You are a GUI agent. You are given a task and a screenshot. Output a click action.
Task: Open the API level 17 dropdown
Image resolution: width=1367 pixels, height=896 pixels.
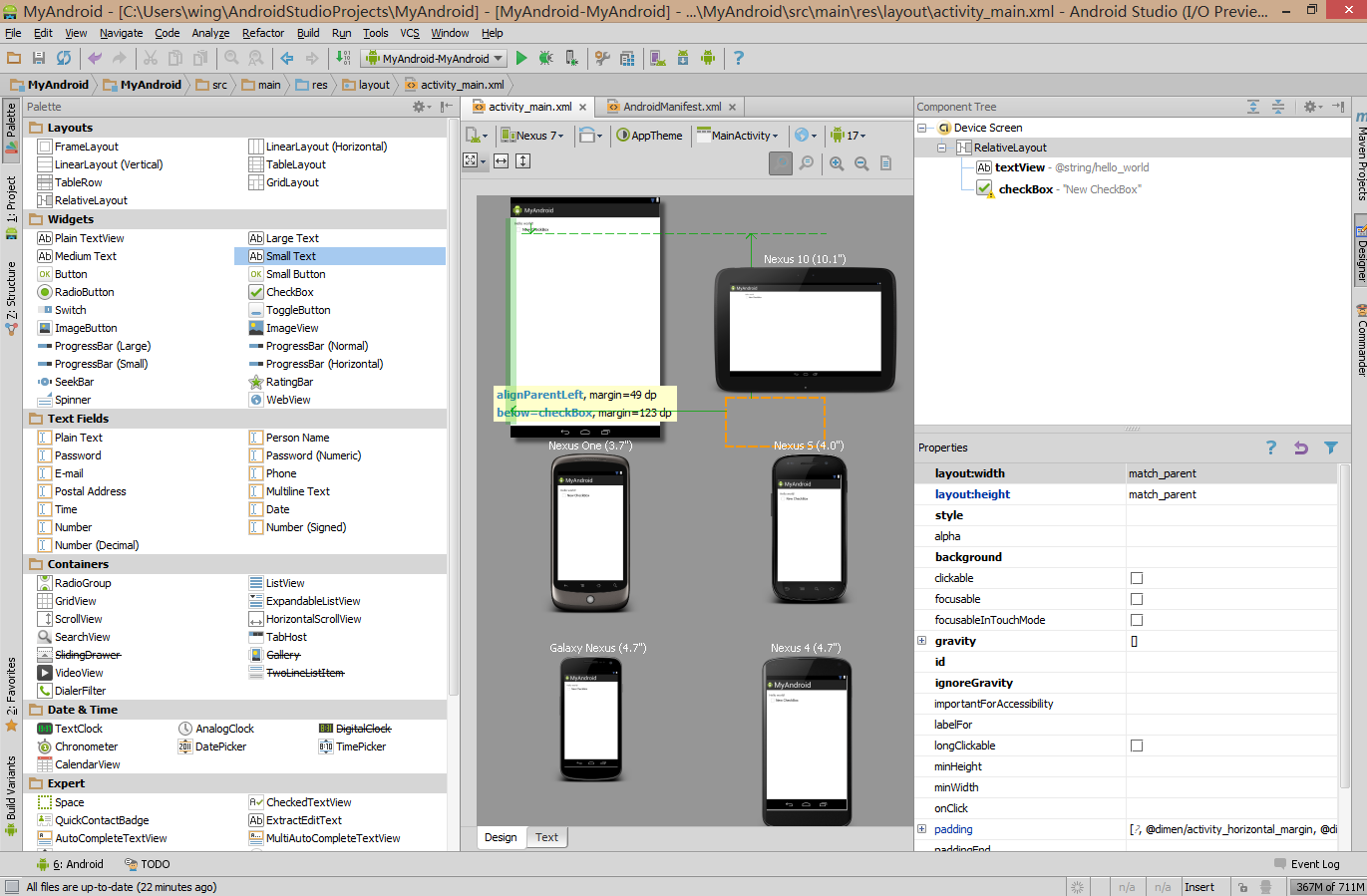(850, 136)
